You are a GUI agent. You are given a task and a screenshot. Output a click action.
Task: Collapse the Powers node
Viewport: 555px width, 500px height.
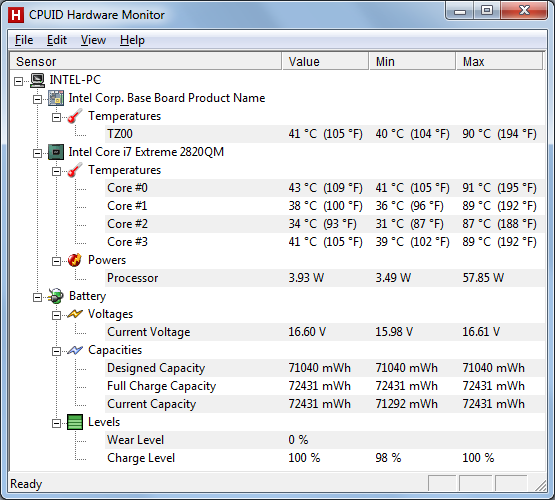coord(56,262)
